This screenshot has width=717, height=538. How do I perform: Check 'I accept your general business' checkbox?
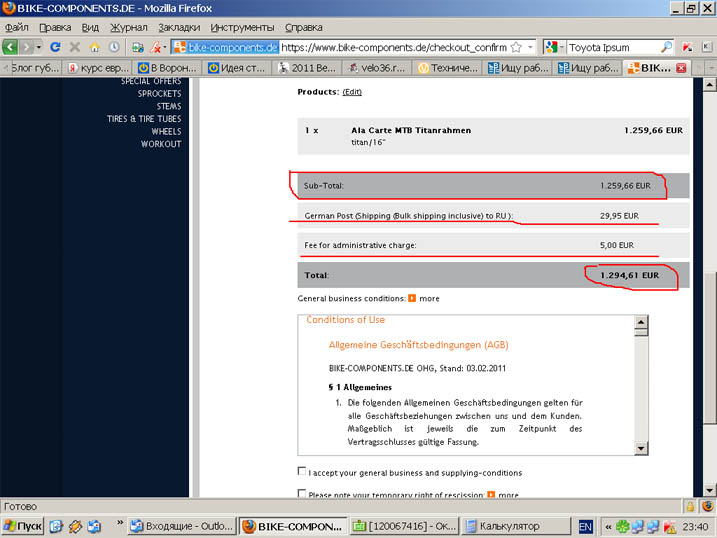click(x=303, y=472)
